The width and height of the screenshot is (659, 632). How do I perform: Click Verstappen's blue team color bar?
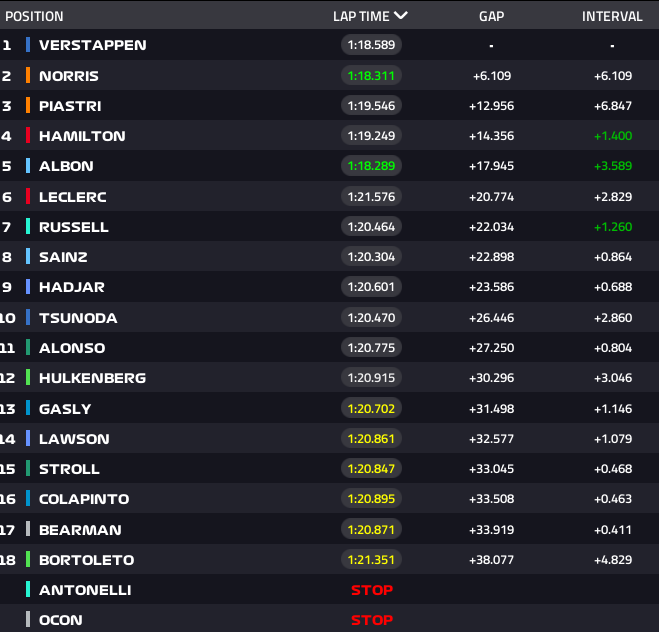28,45
